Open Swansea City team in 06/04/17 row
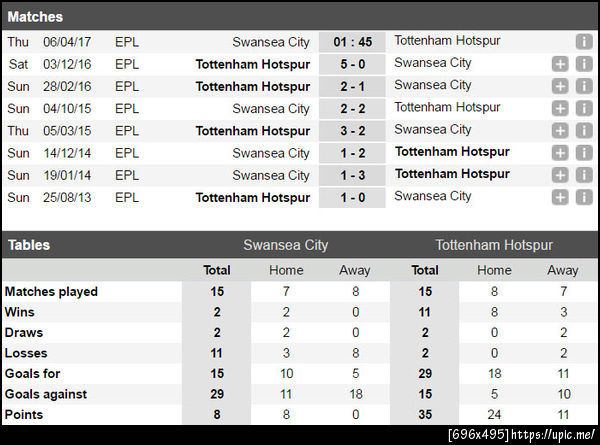 tap(270, 42)
